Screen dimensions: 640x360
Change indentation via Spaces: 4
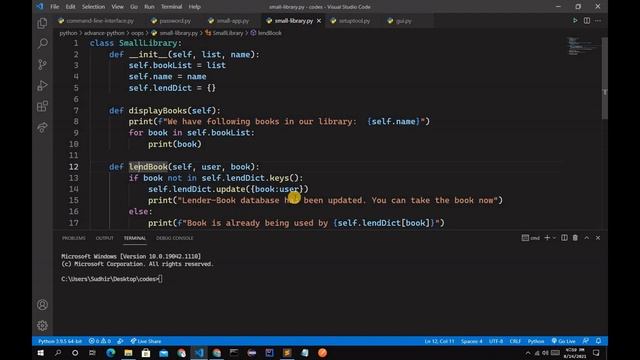point(471,341)
